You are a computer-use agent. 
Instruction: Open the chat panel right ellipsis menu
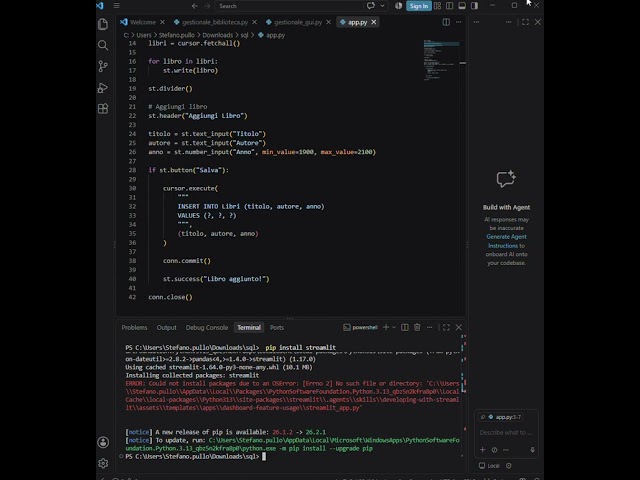click(x=509, y=22)
